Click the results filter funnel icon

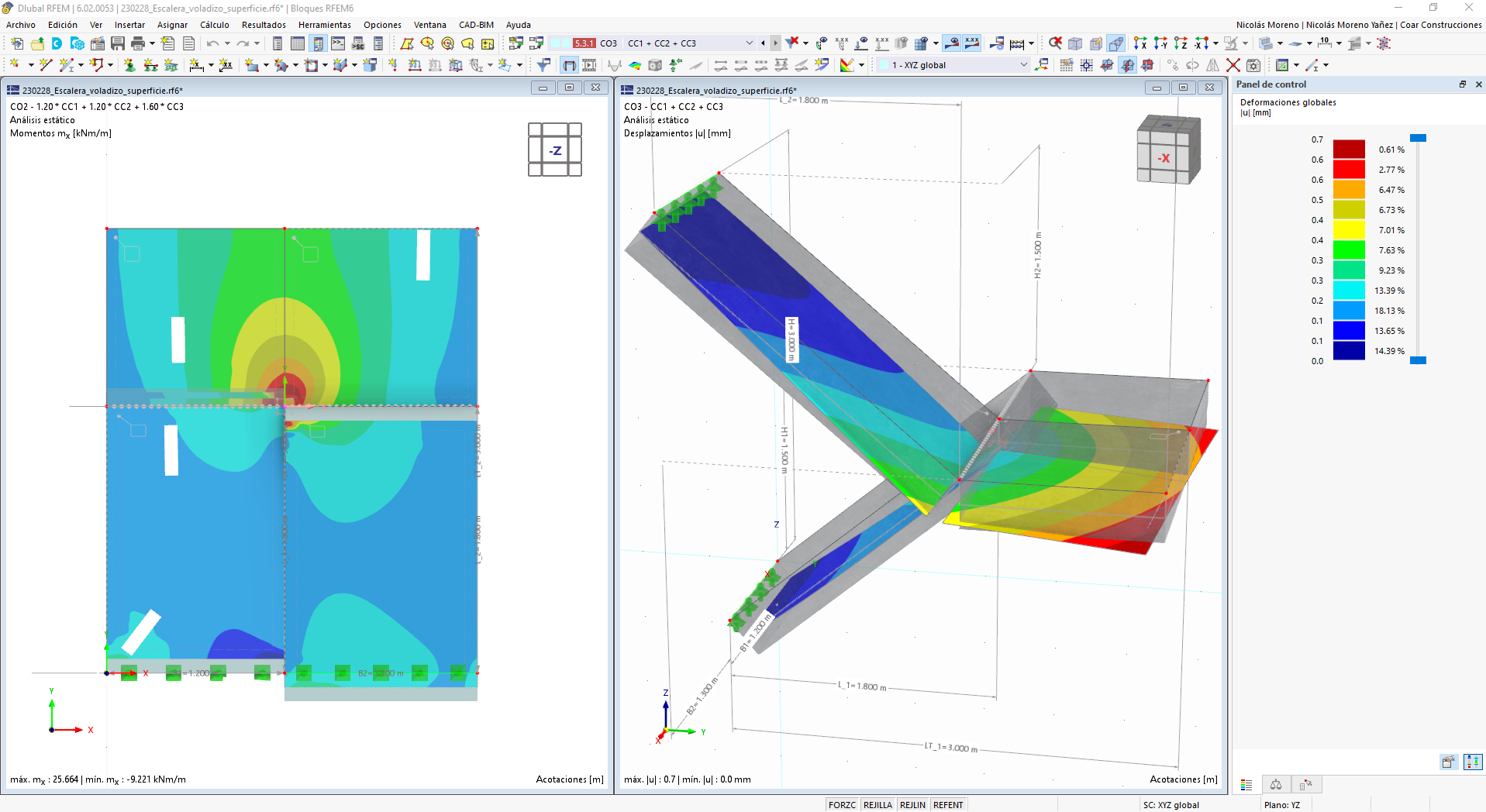(x=543, y=65)
